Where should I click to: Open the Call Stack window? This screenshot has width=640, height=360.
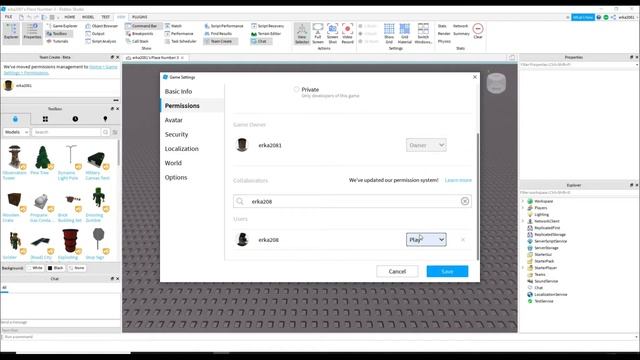(137, 41)
